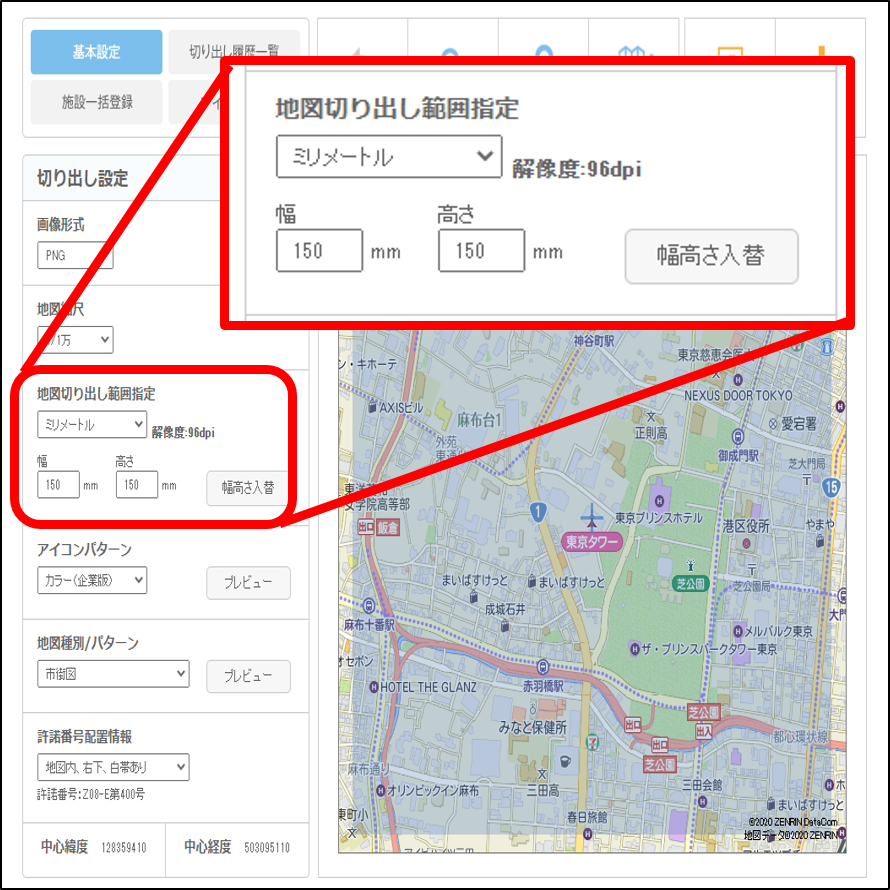This screenshot has height=890, width=890.
Task: Click the green 芝公園 park label icon
Action: pos(689,582)
